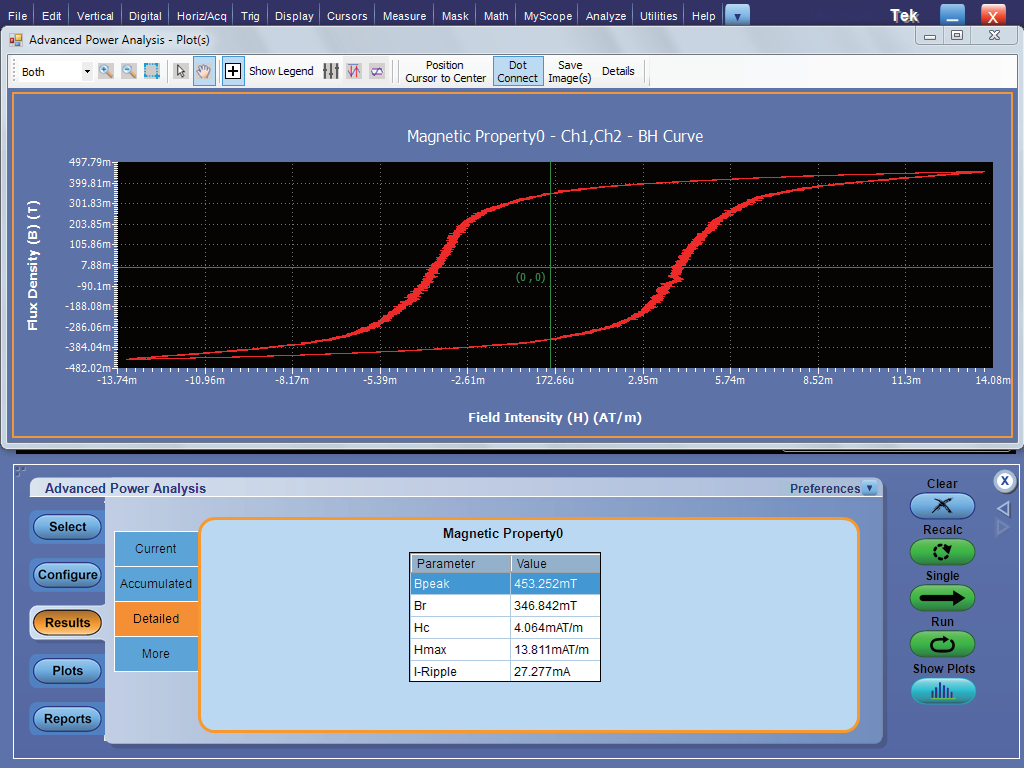Open the Cursors menu
This screenshot has width=1024, height=768.
[347, 16]
